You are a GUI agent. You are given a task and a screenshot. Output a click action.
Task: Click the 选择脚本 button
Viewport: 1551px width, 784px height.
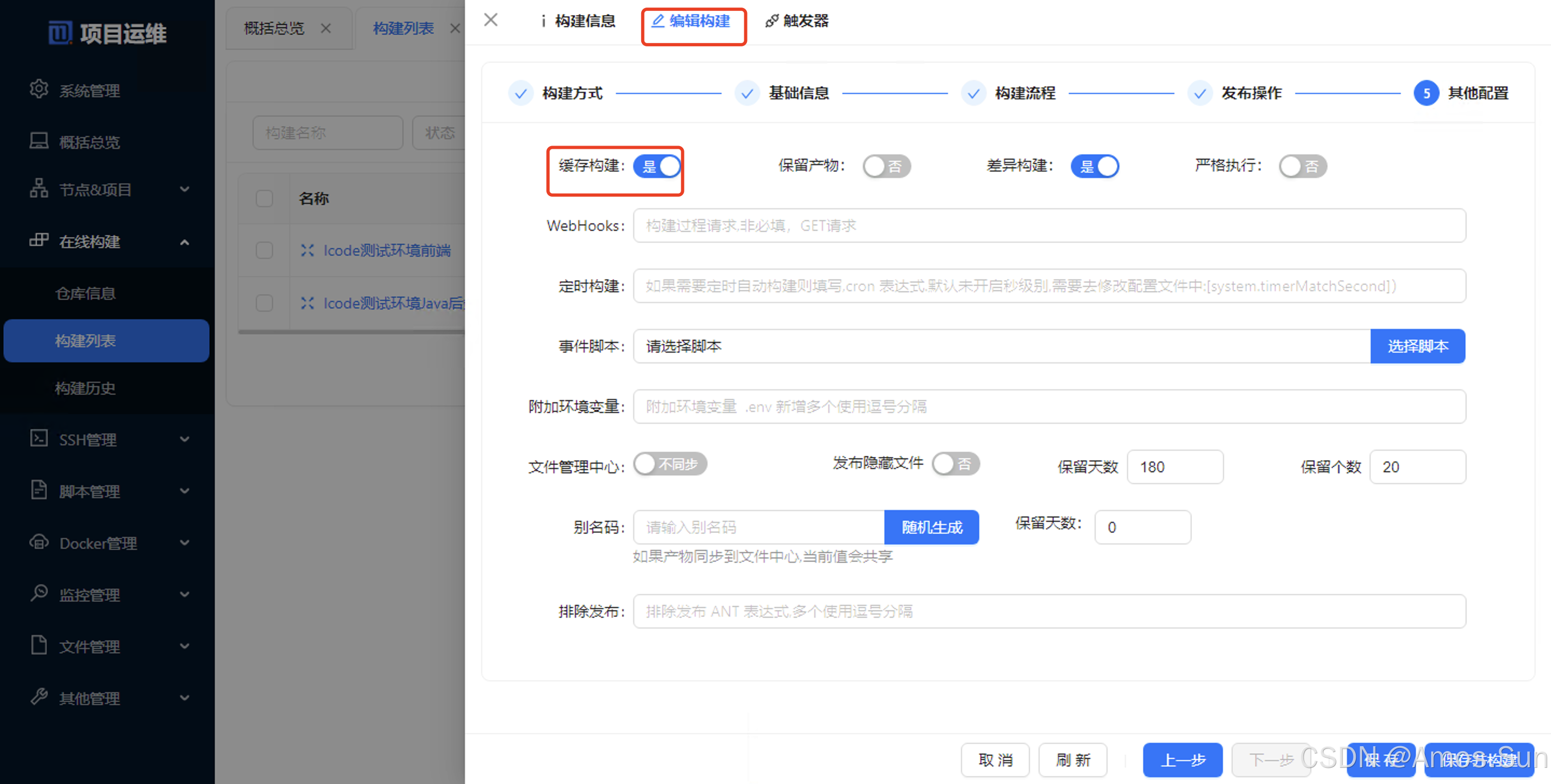pyautogui.click(x=1418, y=346)
